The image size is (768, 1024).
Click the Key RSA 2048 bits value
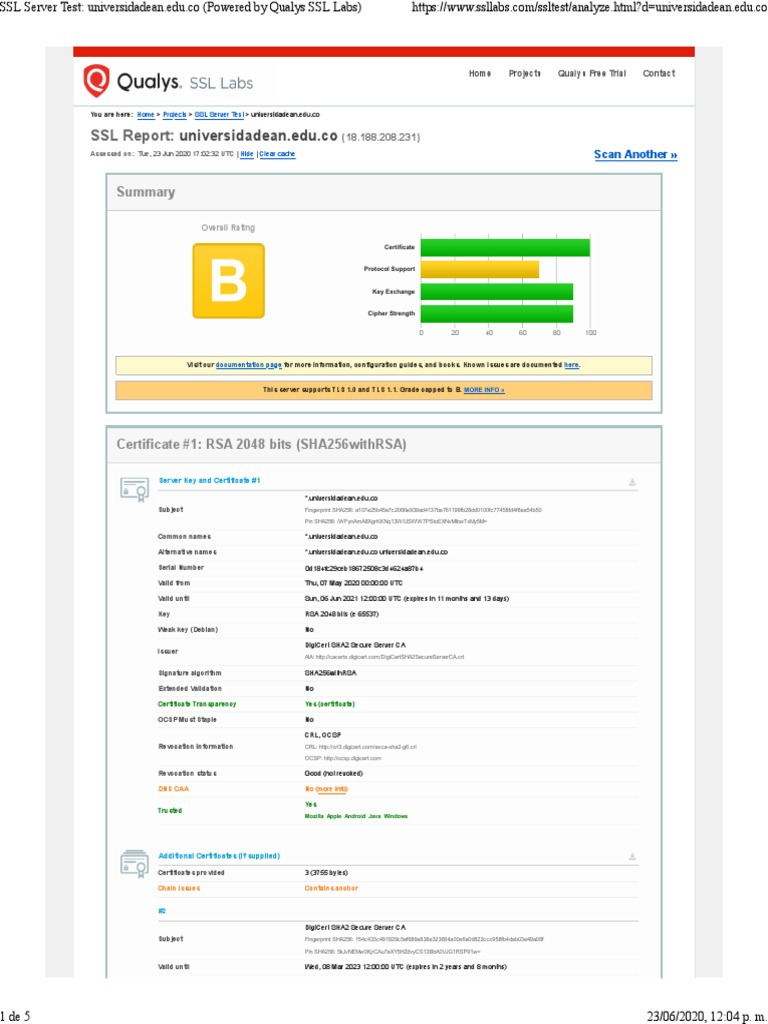[342, 615]
